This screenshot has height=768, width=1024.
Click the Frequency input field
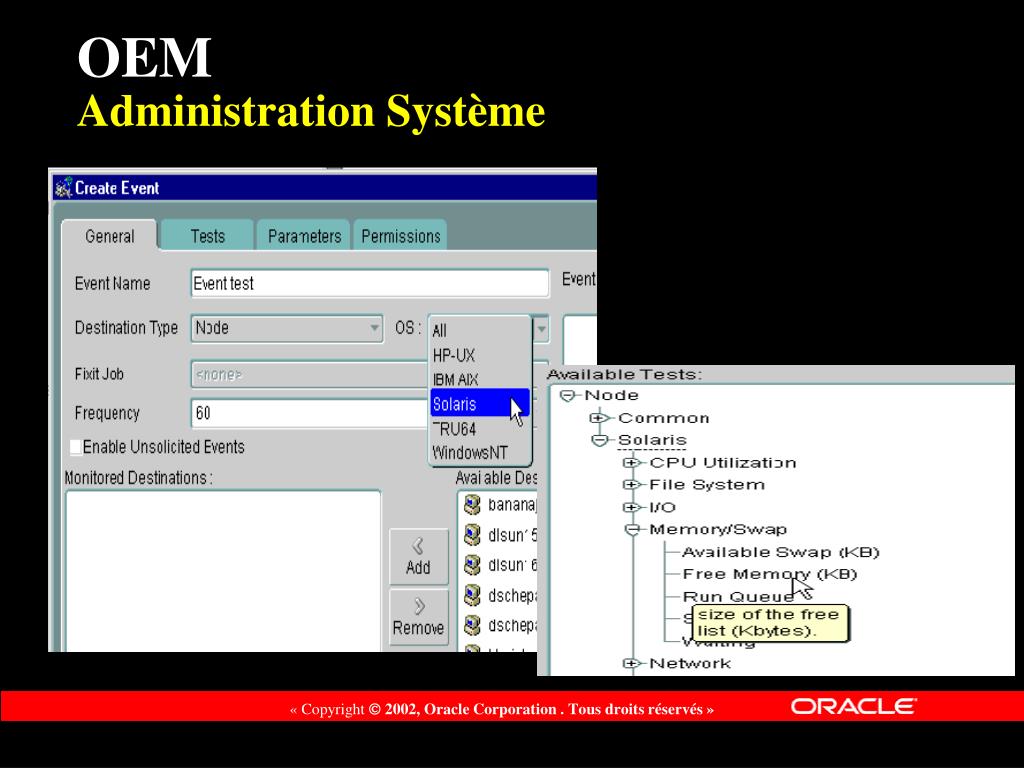pos(308,413)
